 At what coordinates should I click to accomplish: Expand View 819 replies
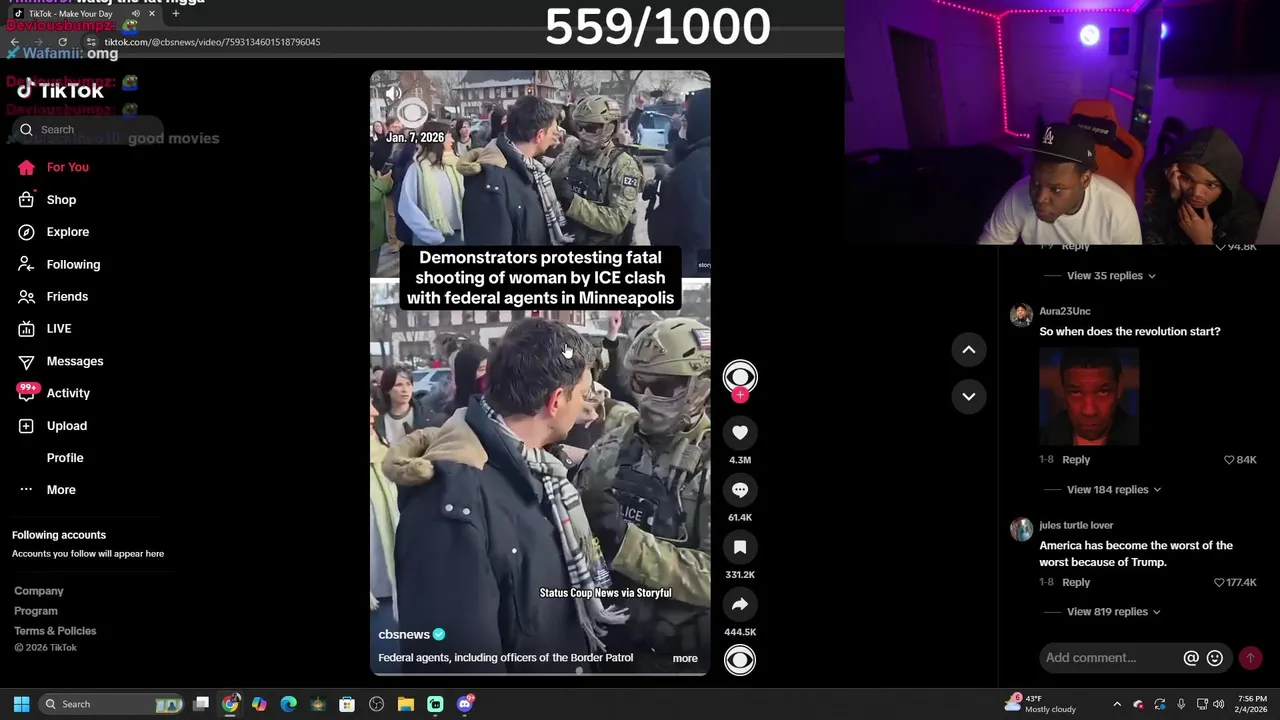click(x=1114, y=611)
